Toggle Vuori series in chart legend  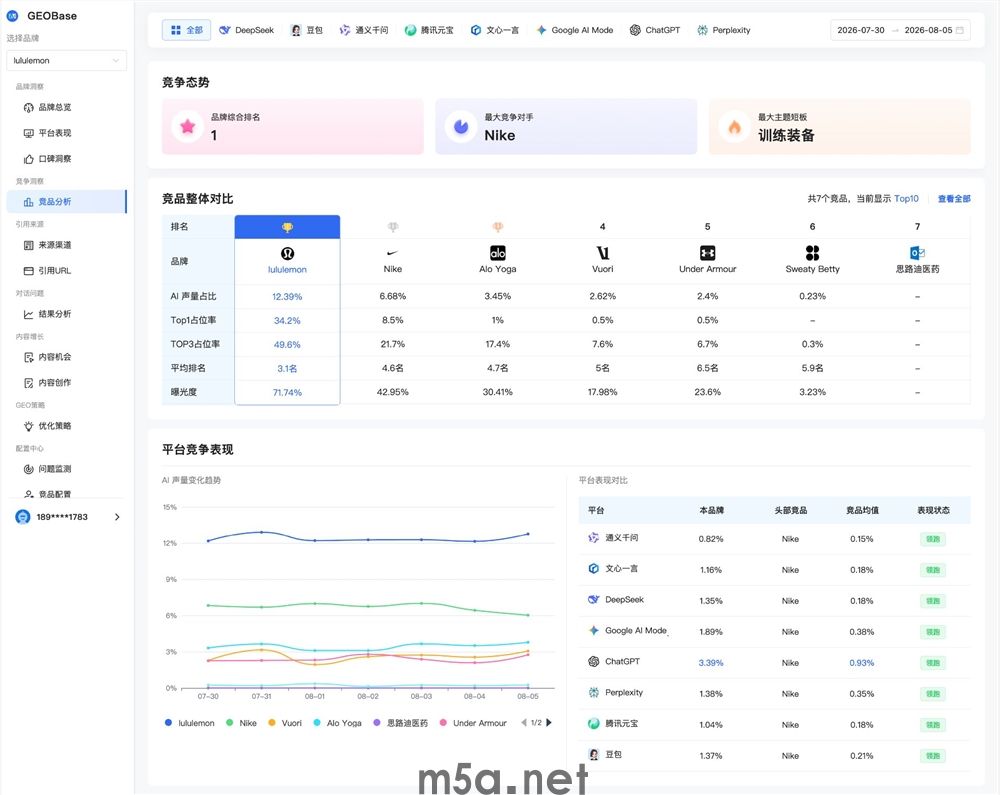pos(285,723)
